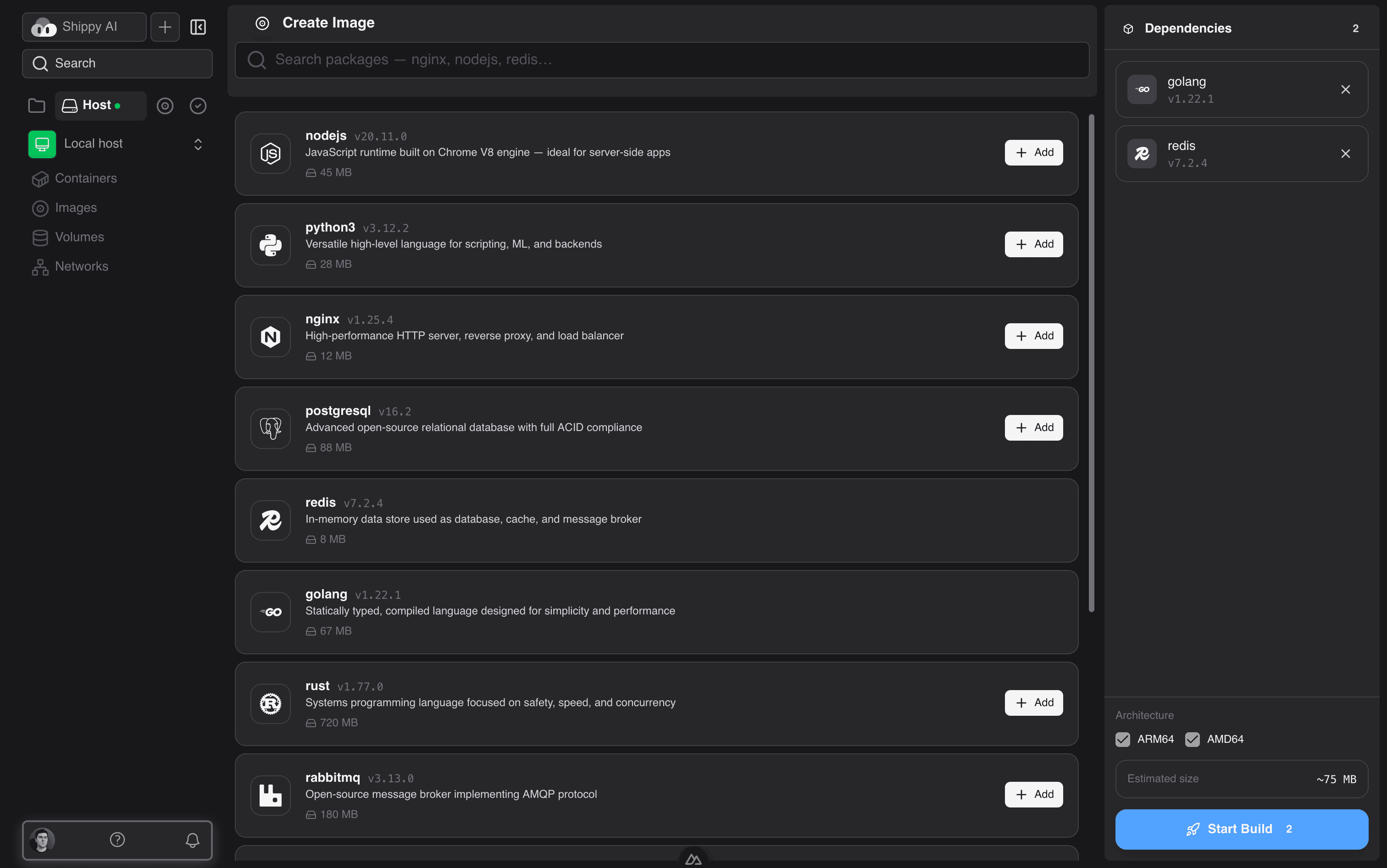Screen dimensions: 1387x868
Task: Click the sidebar Search box
Action: click(x=117, y=63)
